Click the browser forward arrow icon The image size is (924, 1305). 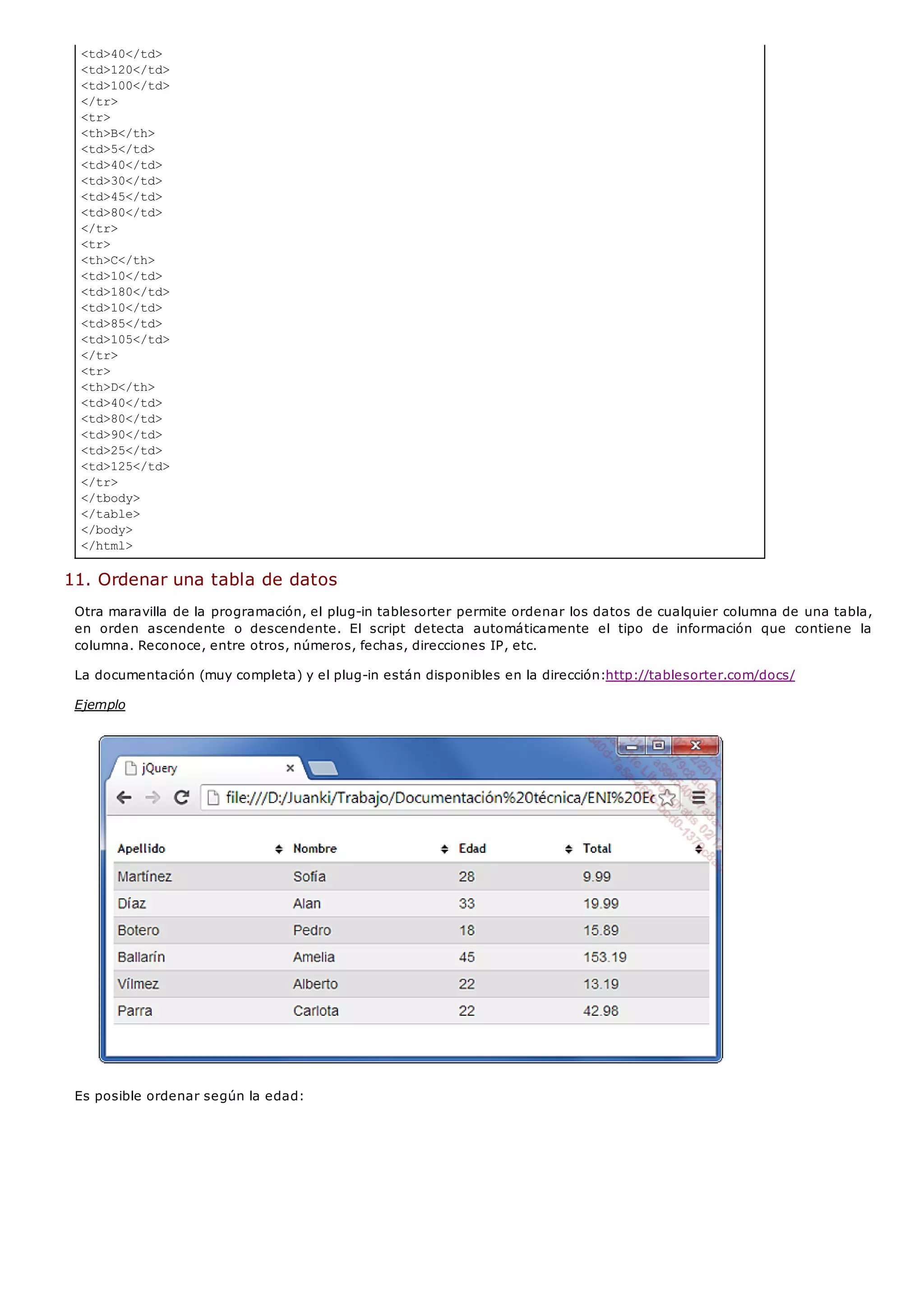click(x=152, y=798)
